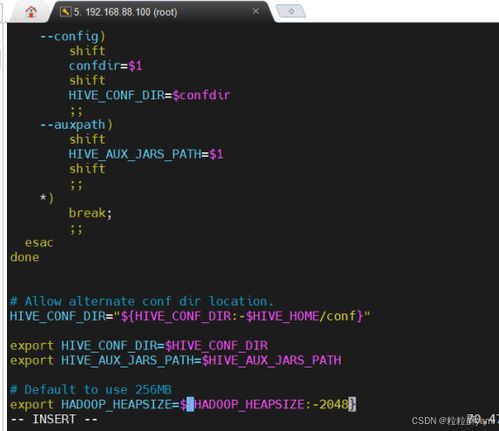Click the INSERT mode status indicator
This screenshot has width=499, height=431.
54,419
